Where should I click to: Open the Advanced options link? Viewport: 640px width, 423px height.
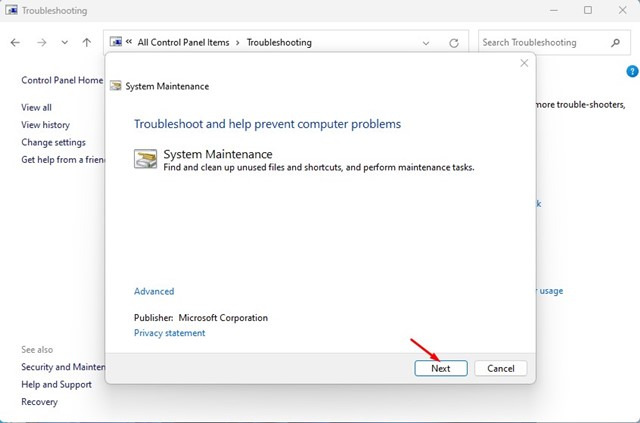coord(154,291)
